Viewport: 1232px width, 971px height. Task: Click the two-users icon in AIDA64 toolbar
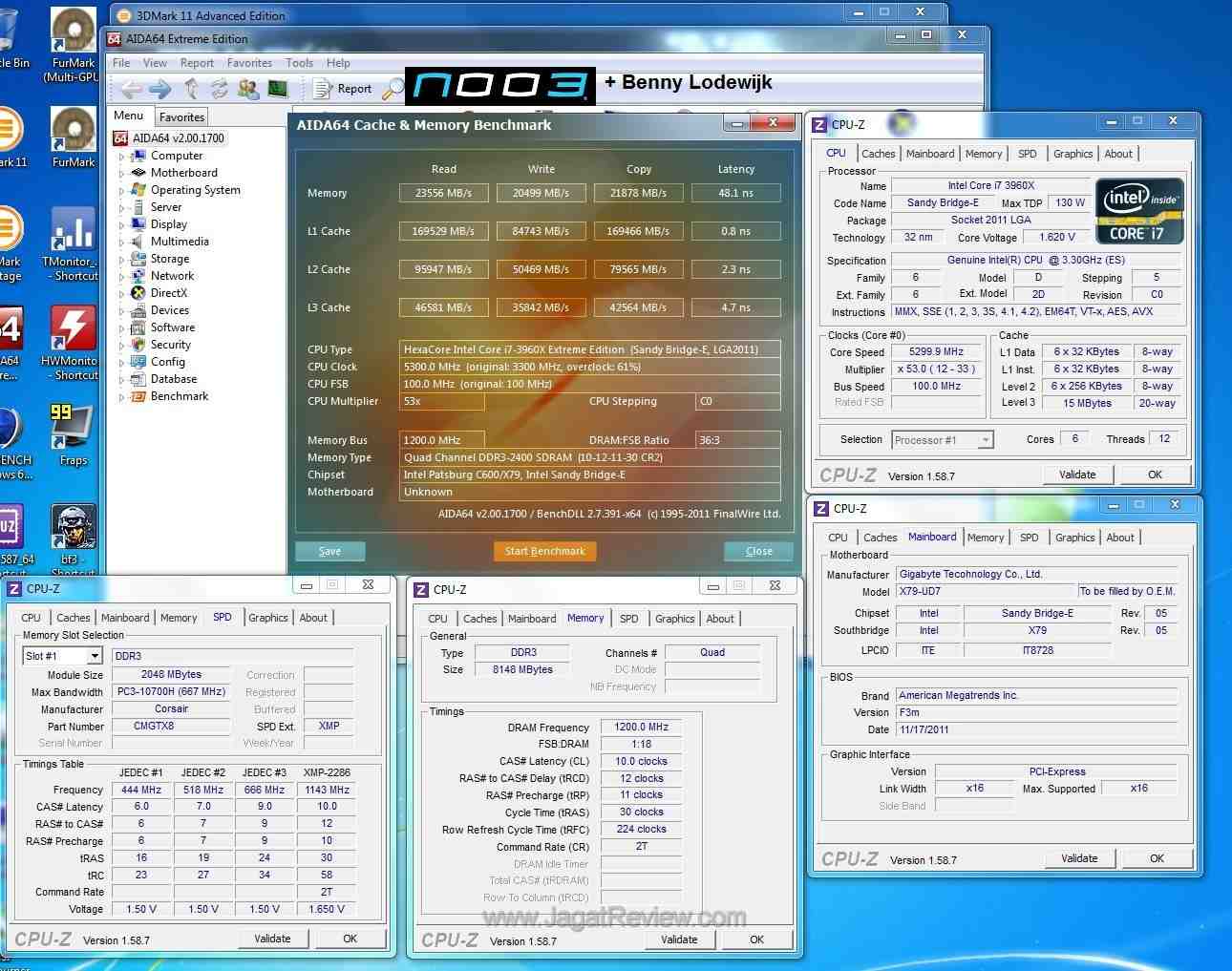point(248,89)
